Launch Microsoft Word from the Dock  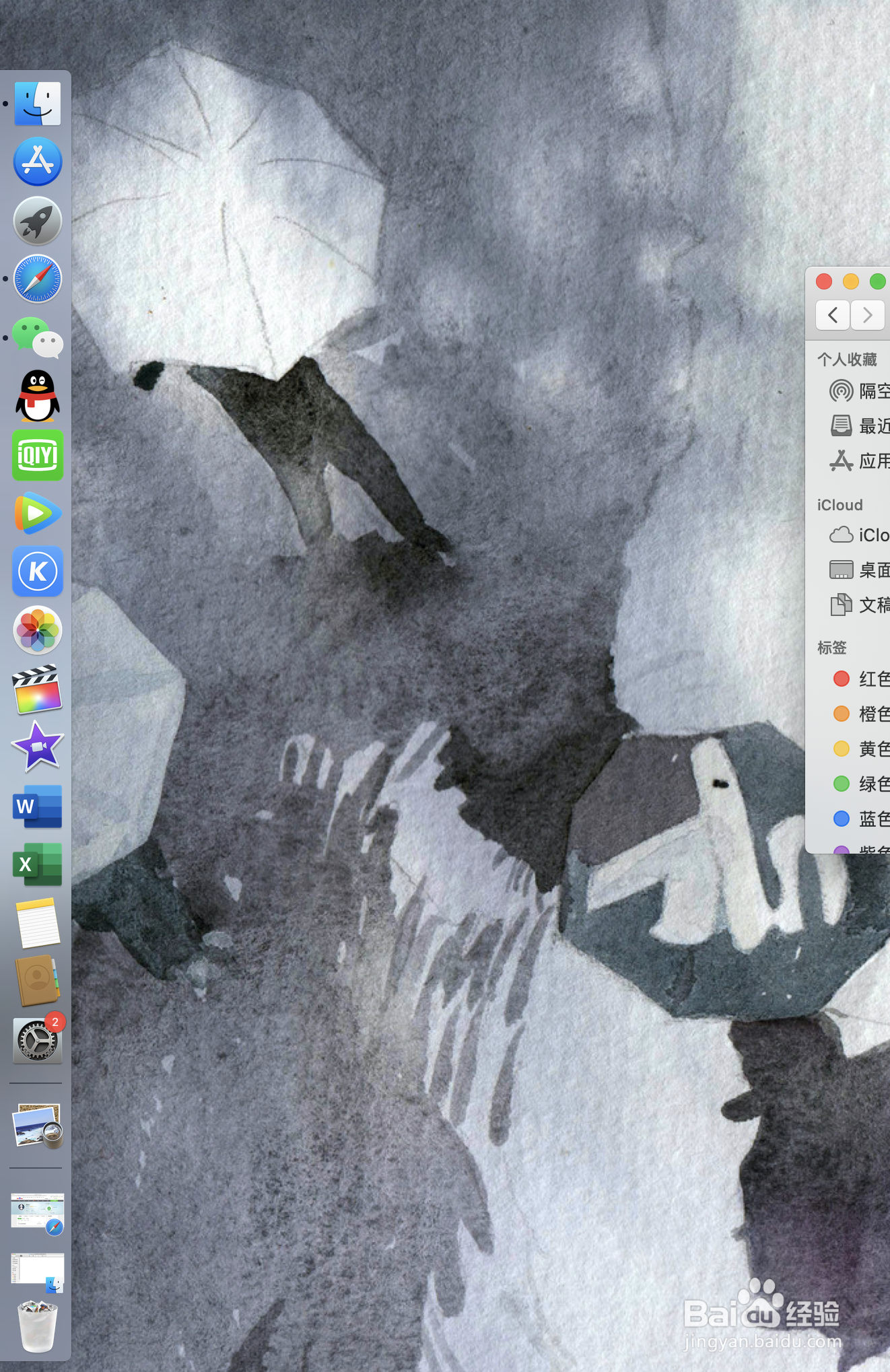(x=38, y=806)
